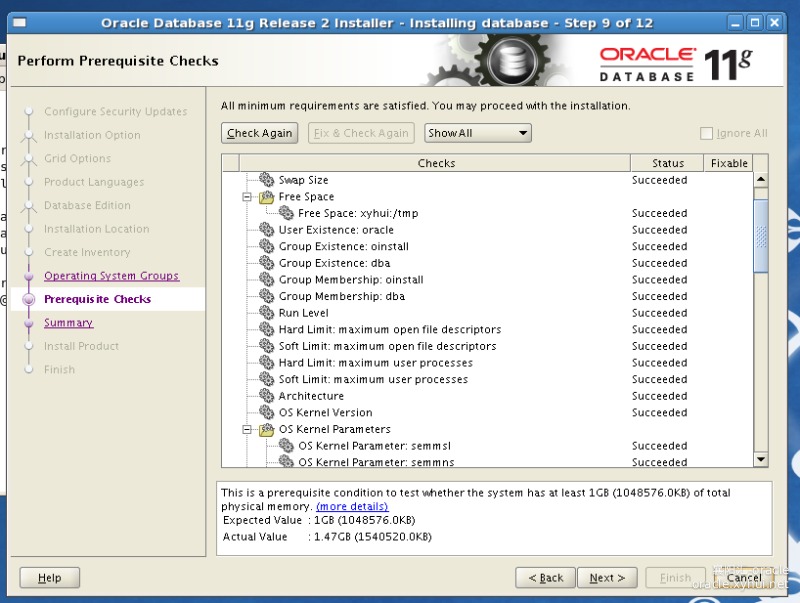Click gear icon next to User Existence: oracle

266,230
